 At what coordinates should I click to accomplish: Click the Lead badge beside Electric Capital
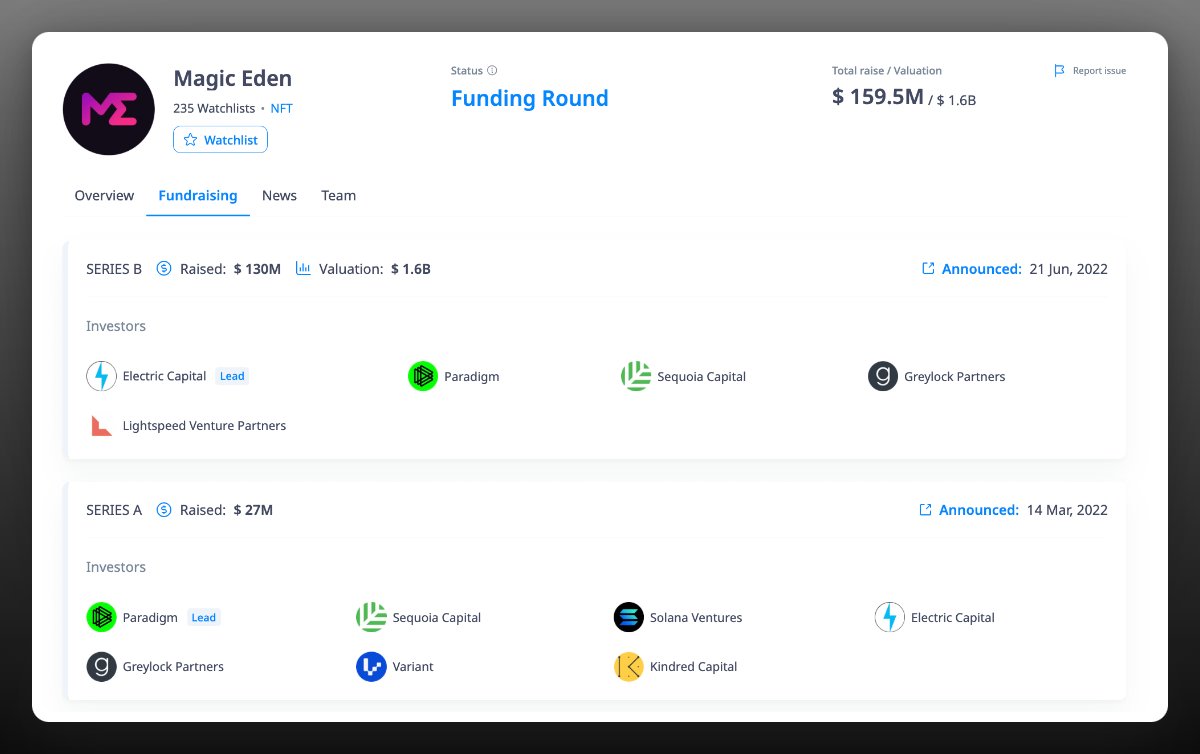pyautogui.click(x=232, y=376)
